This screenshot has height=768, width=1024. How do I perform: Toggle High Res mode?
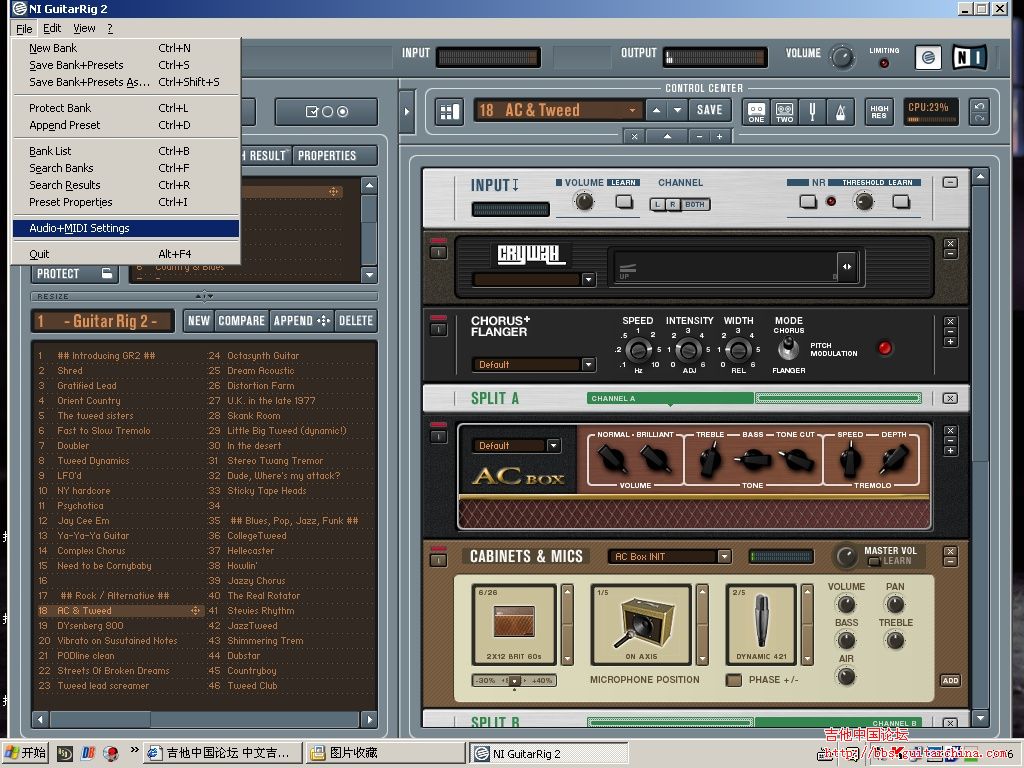click(879, 111)
